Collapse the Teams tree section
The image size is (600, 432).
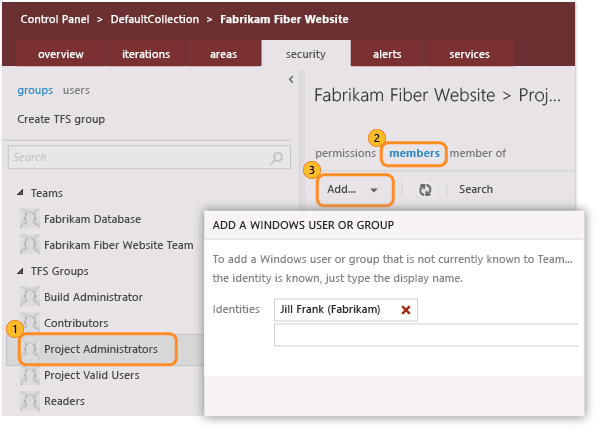point(20,192)
